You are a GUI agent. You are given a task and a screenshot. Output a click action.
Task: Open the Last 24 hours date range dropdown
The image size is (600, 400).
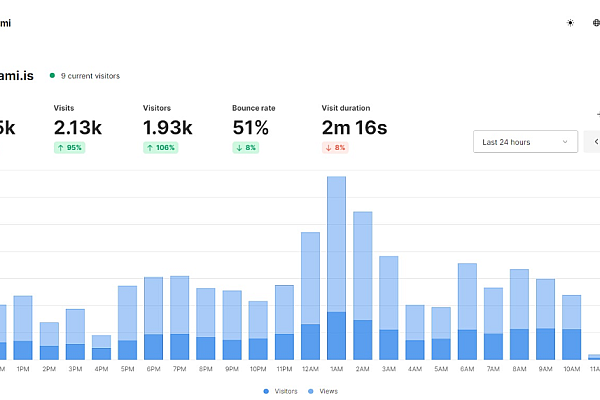coord(524,142)
